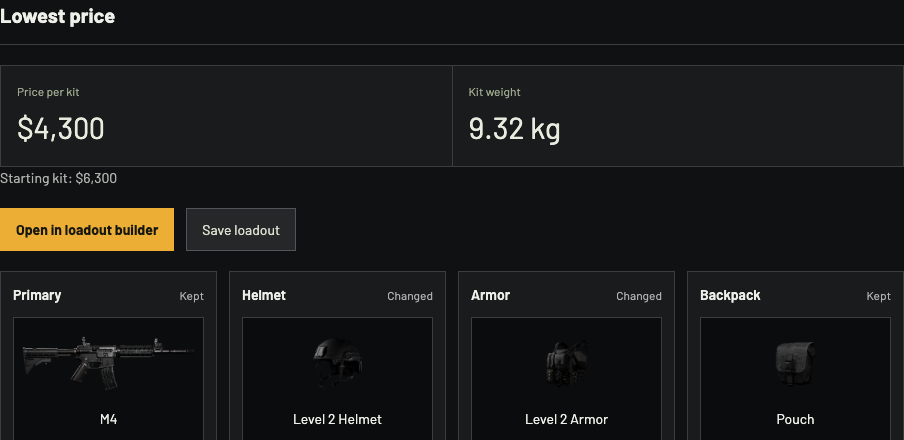Select the Level 2 Armor vest icon

point(567,363)
